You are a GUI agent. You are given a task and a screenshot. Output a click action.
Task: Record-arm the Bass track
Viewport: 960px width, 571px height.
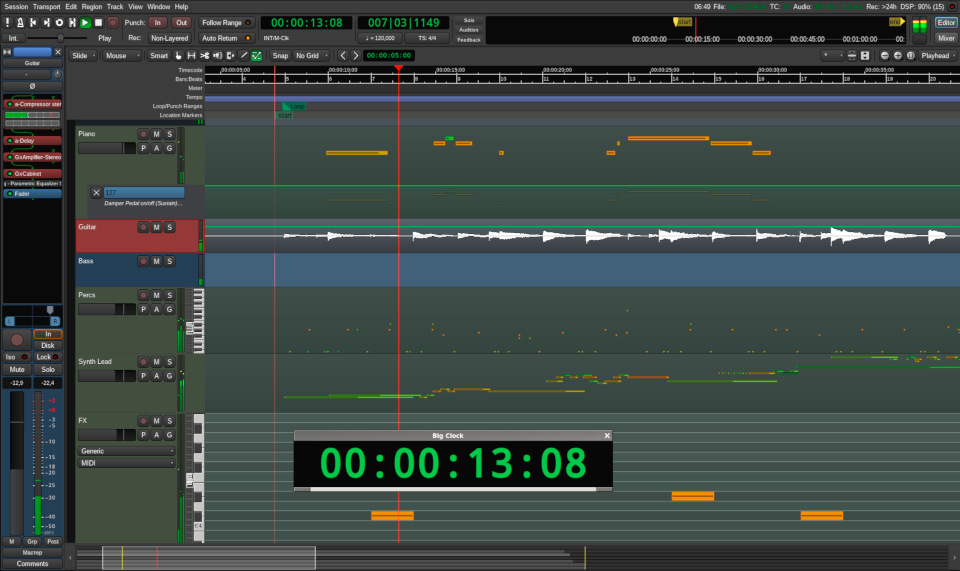coord(143,261)
